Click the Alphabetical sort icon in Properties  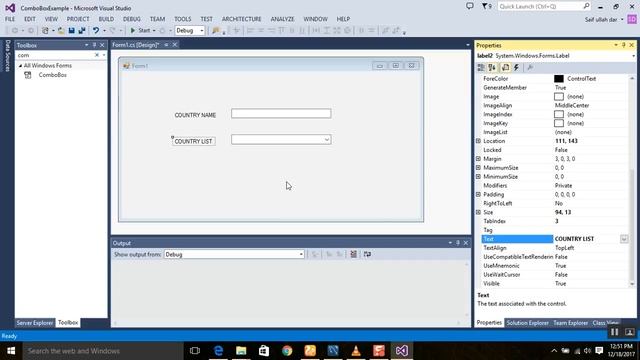tap(492, 67)
